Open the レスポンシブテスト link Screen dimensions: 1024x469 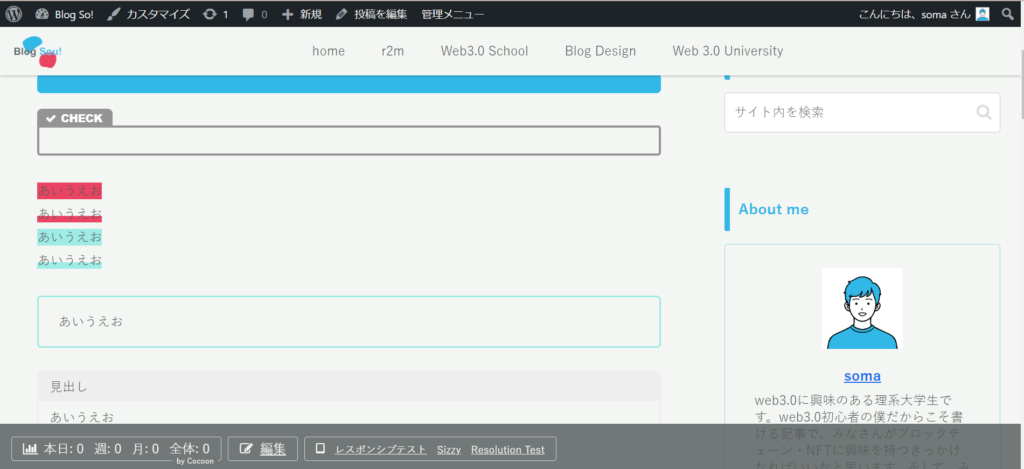(x=381, y=450)
